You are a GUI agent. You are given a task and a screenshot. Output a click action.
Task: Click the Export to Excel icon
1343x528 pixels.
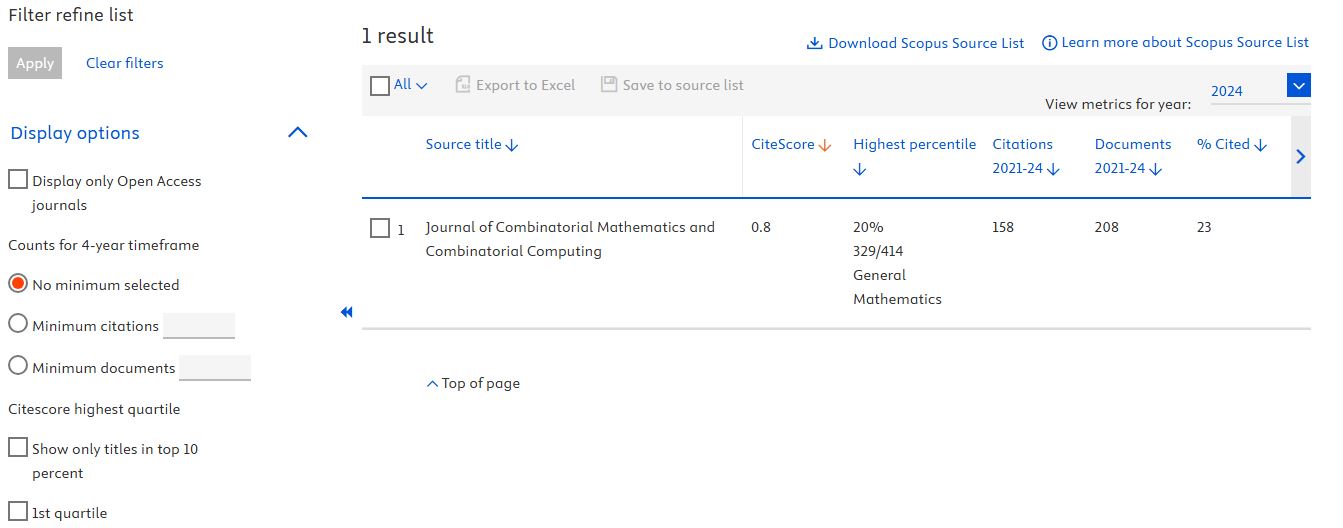click(463, 85)
